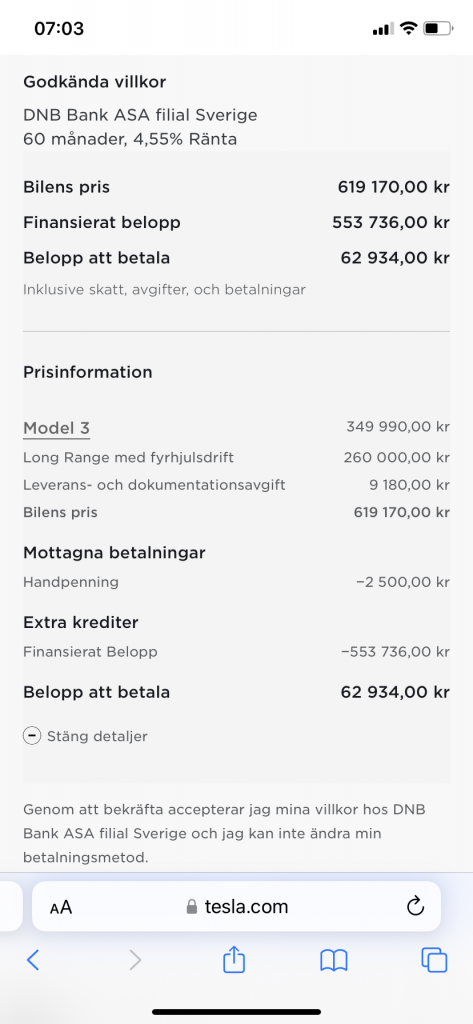Open the bookmarks book icon
The height and width of the screenshot is (1024, 473).
334,960
